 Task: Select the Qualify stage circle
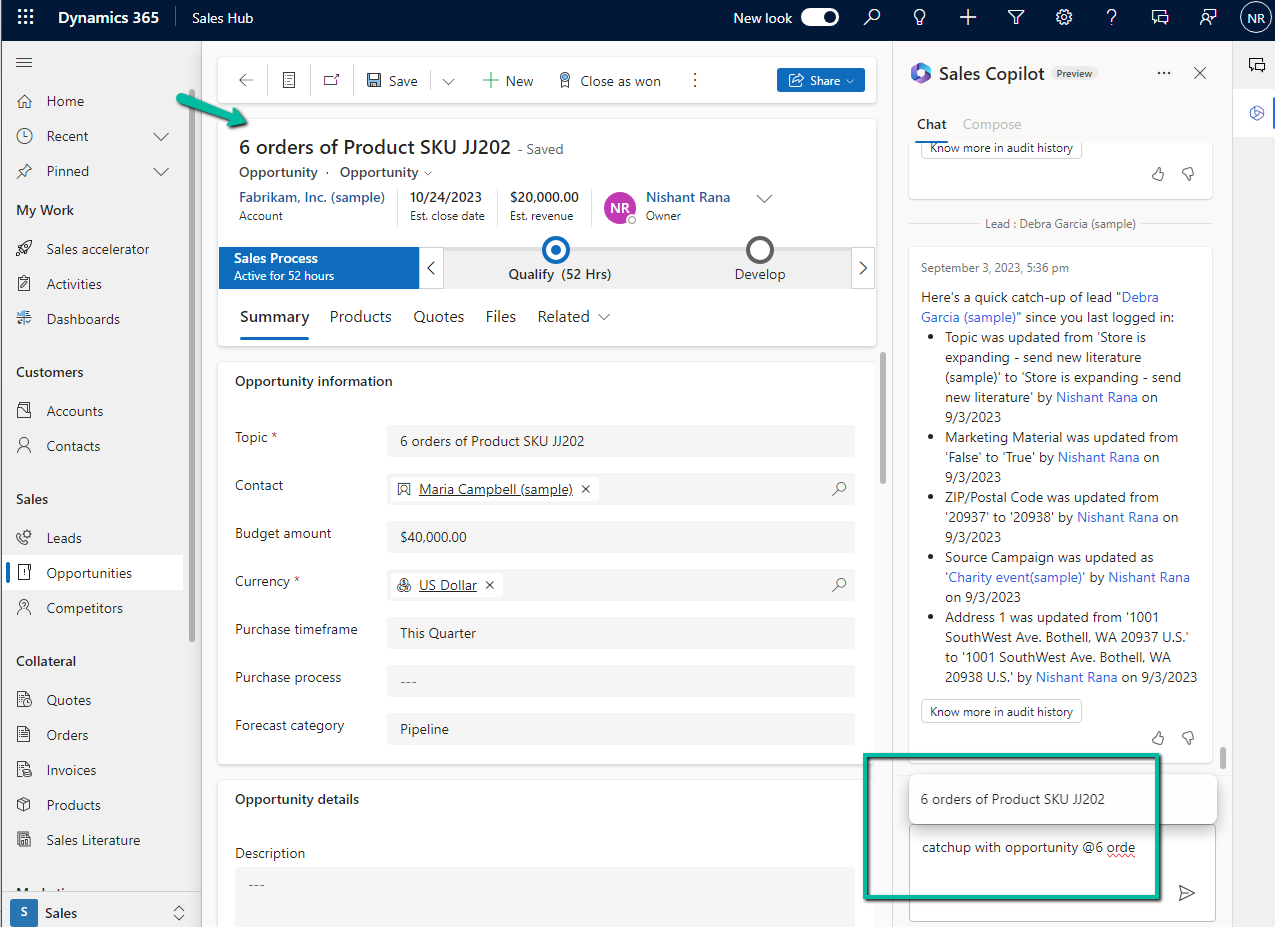tap(557, 250)
